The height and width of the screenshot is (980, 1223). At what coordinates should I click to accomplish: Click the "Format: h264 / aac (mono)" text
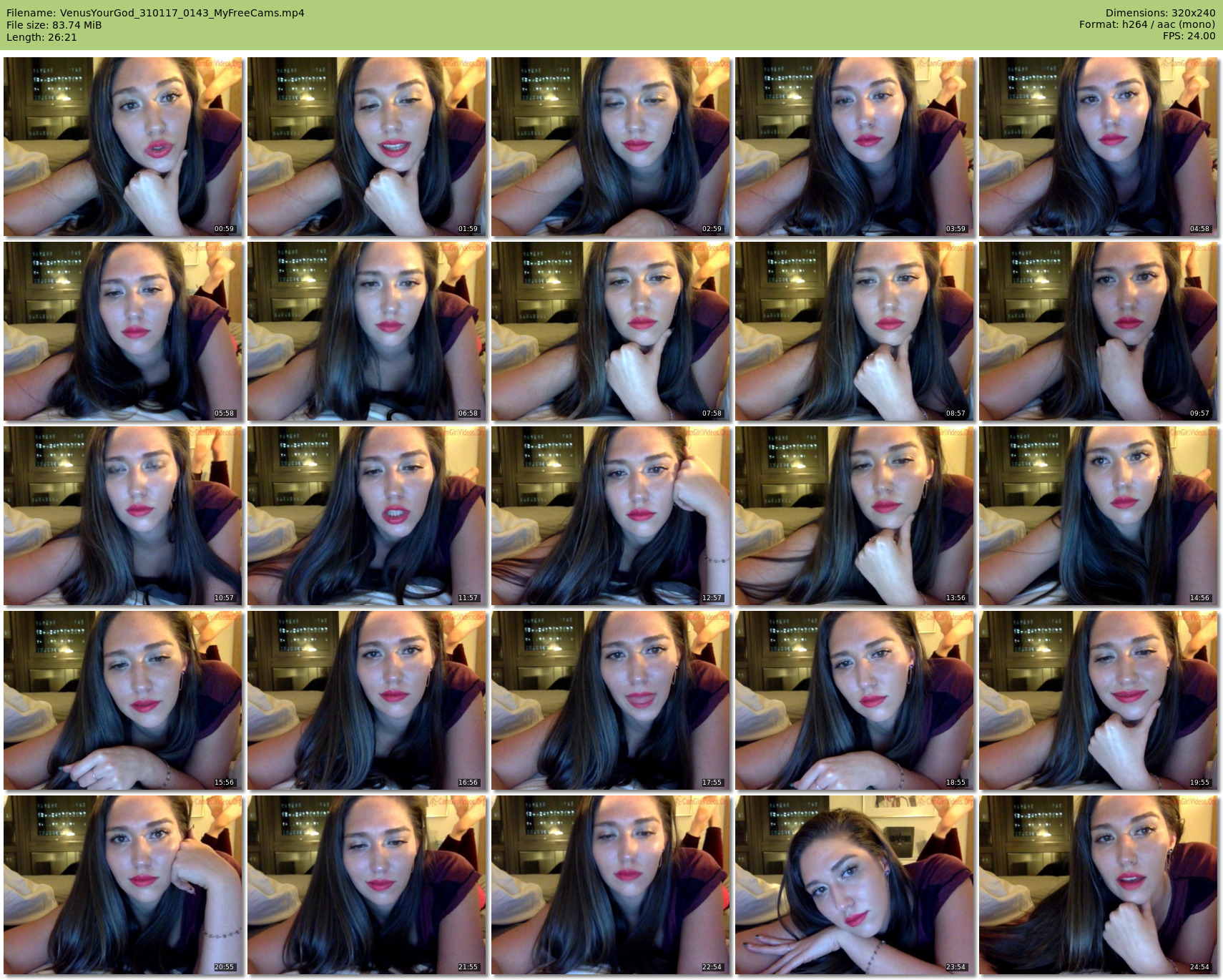[x=1147, y=24]
